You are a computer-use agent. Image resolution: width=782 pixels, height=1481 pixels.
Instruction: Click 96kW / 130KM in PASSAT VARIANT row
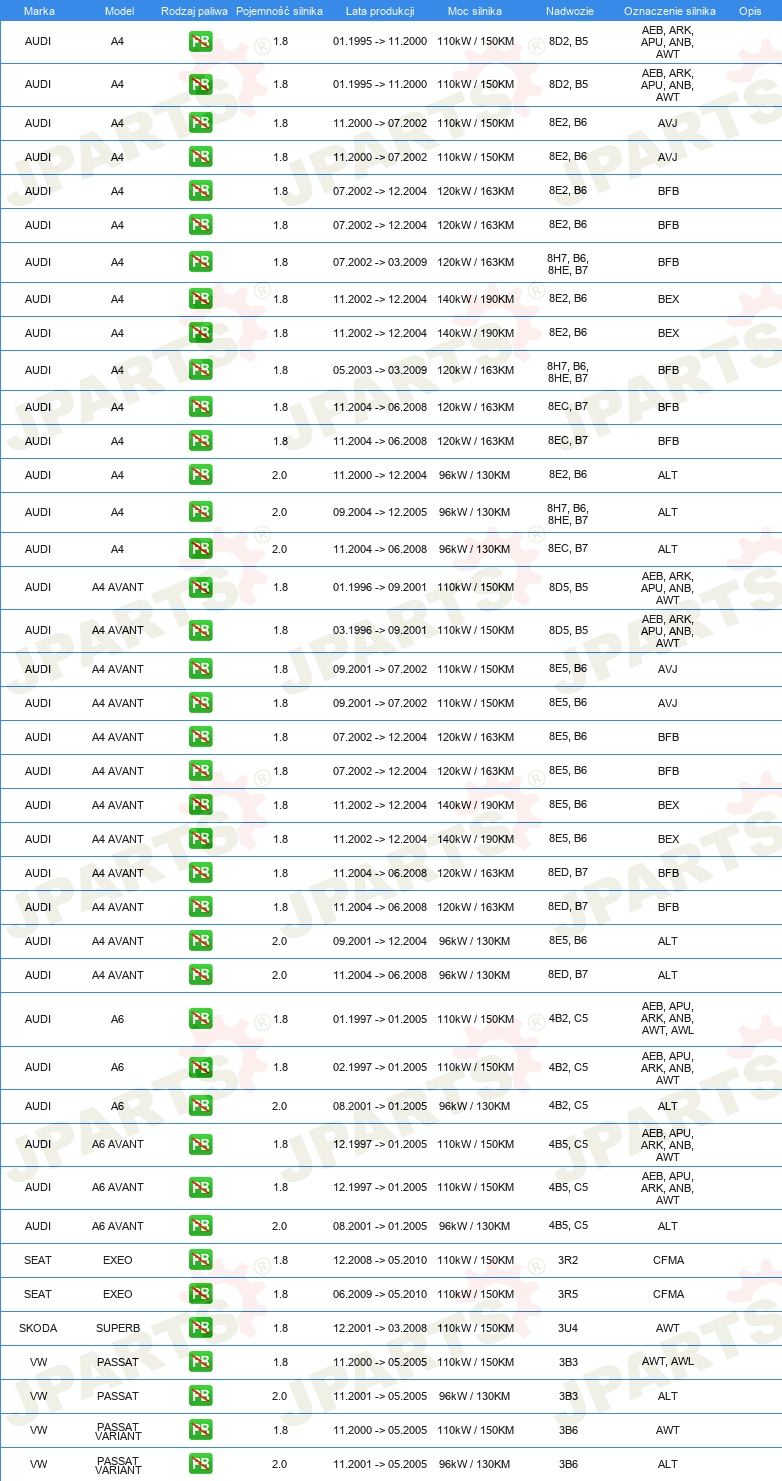(x=475, y=1464)
